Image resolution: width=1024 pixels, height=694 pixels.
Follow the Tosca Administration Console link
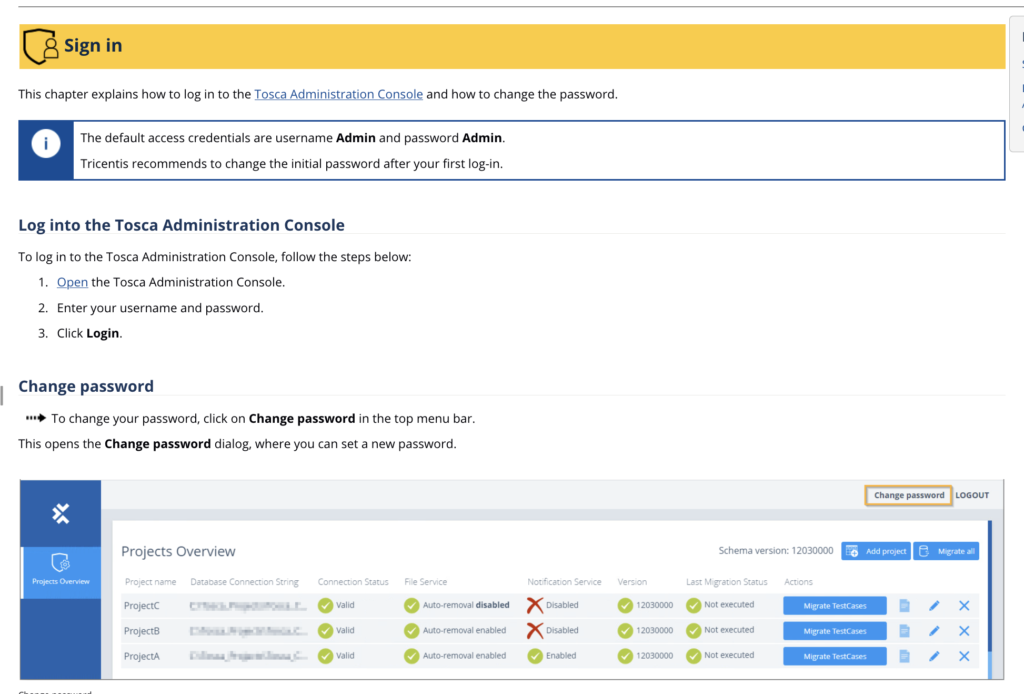coord(338,94)
